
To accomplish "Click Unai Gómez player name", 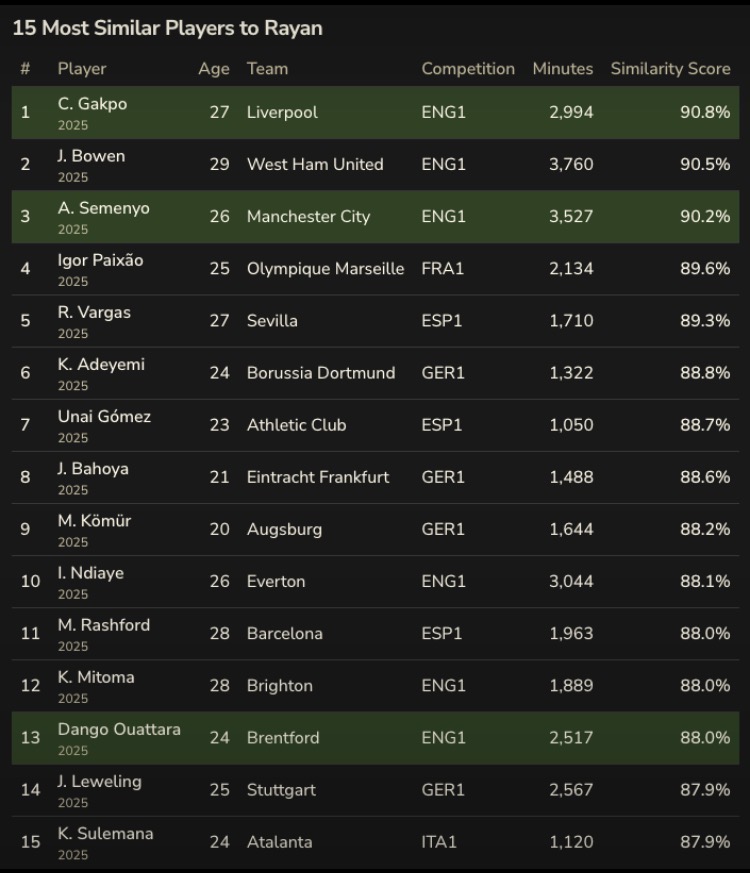I will click(x=104, y=416).
